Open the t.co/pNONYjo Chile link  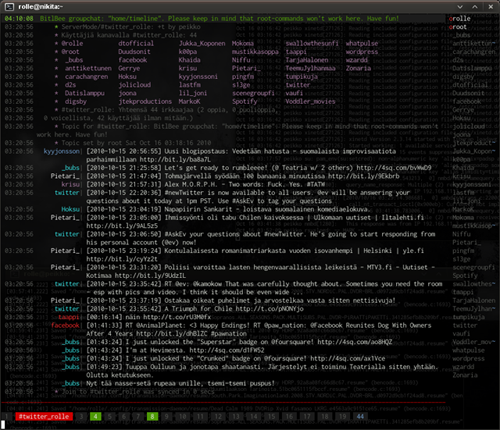coord(269,309)
